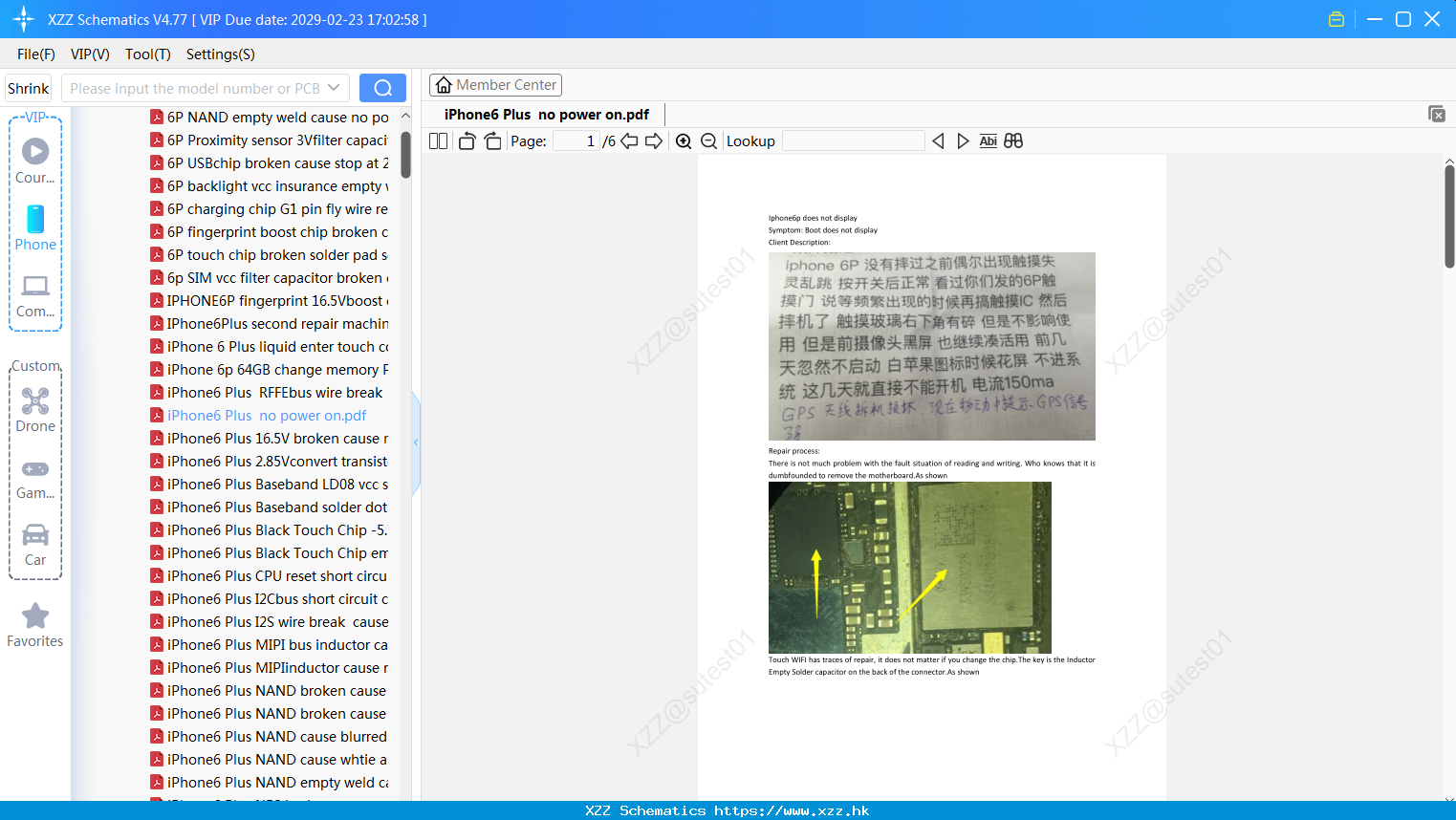Open 6P fingerprint boost chip broken file

tap(270, 232)
